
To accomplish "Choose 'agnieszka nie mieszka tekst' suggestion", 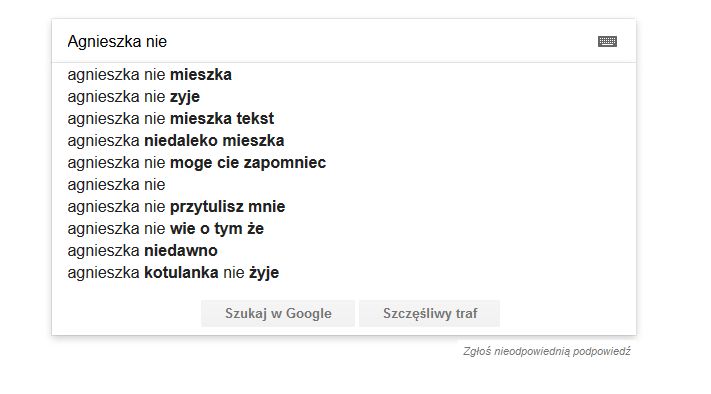I will pos(344,118).
